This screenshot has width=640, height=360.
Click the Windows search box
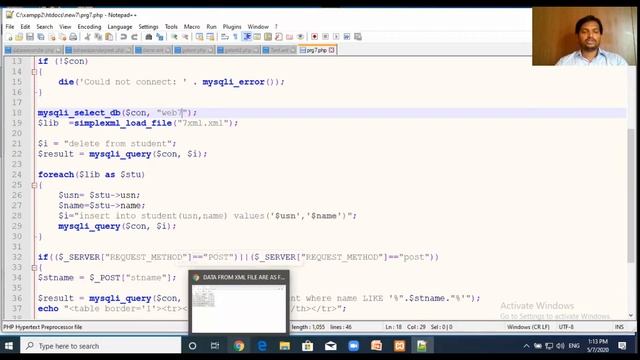coord(101,346)
